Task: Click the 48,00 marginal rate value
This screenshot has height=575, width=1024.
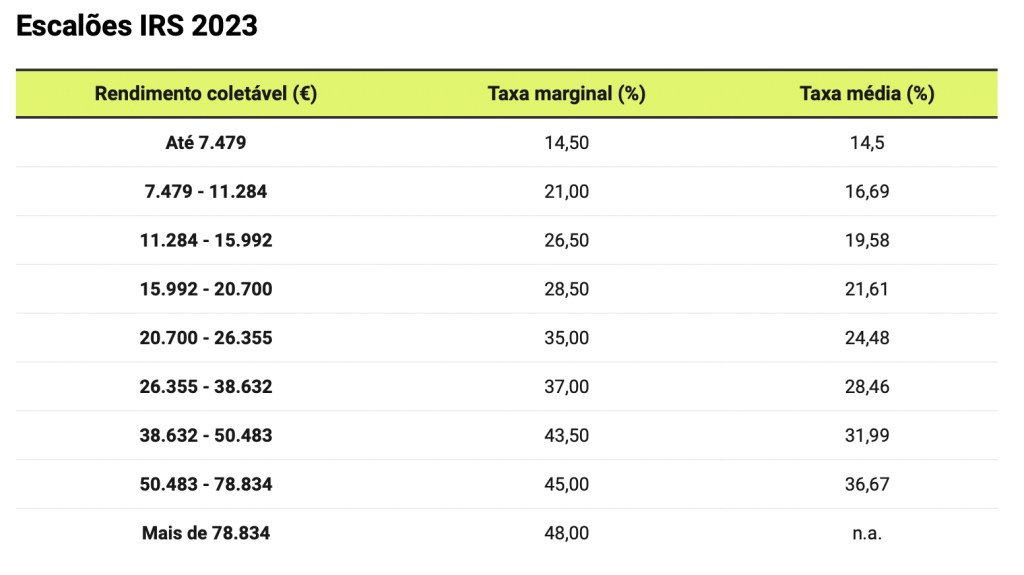Action: coord(566,534)
